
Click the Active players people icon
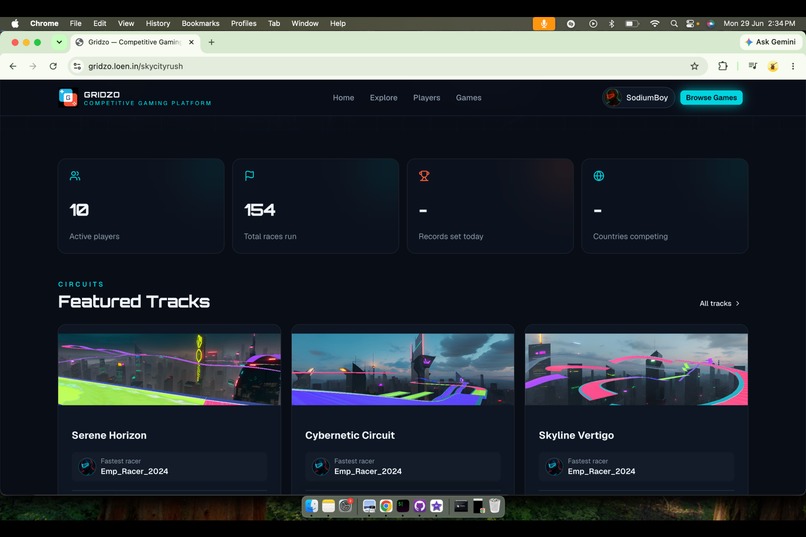pyautogui.click(x=75, y=176)
